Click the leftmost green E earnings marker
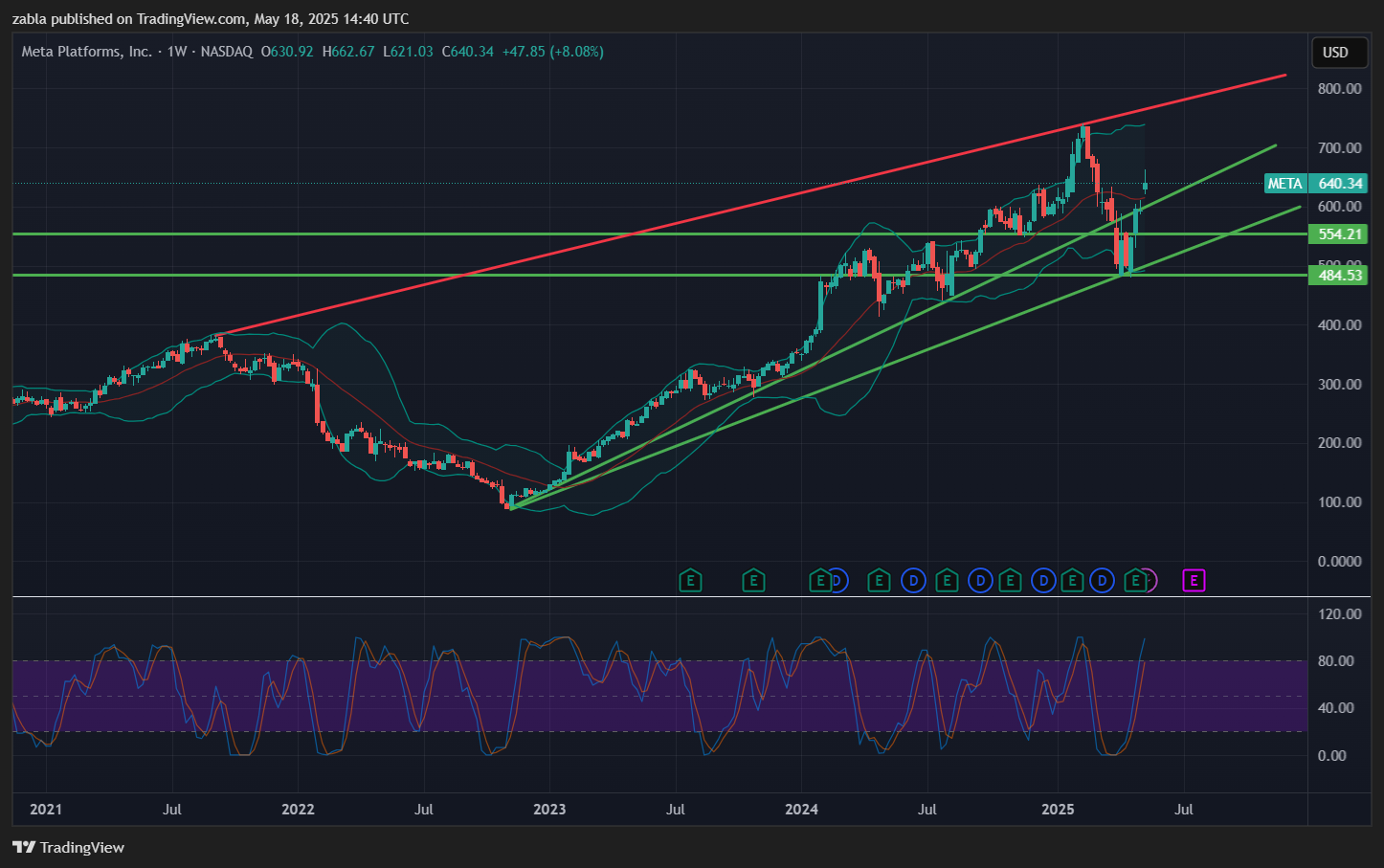 690,580
